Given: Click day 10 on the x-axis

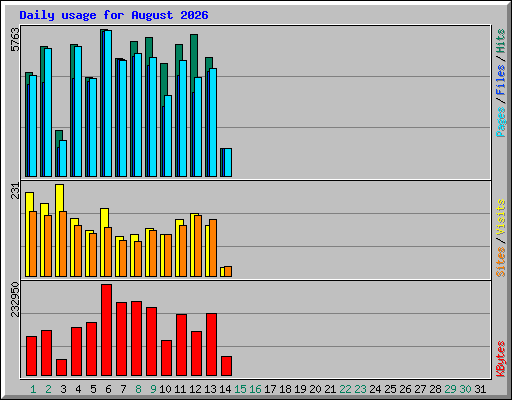Looking at the screenshot, I should pos(165,389).
